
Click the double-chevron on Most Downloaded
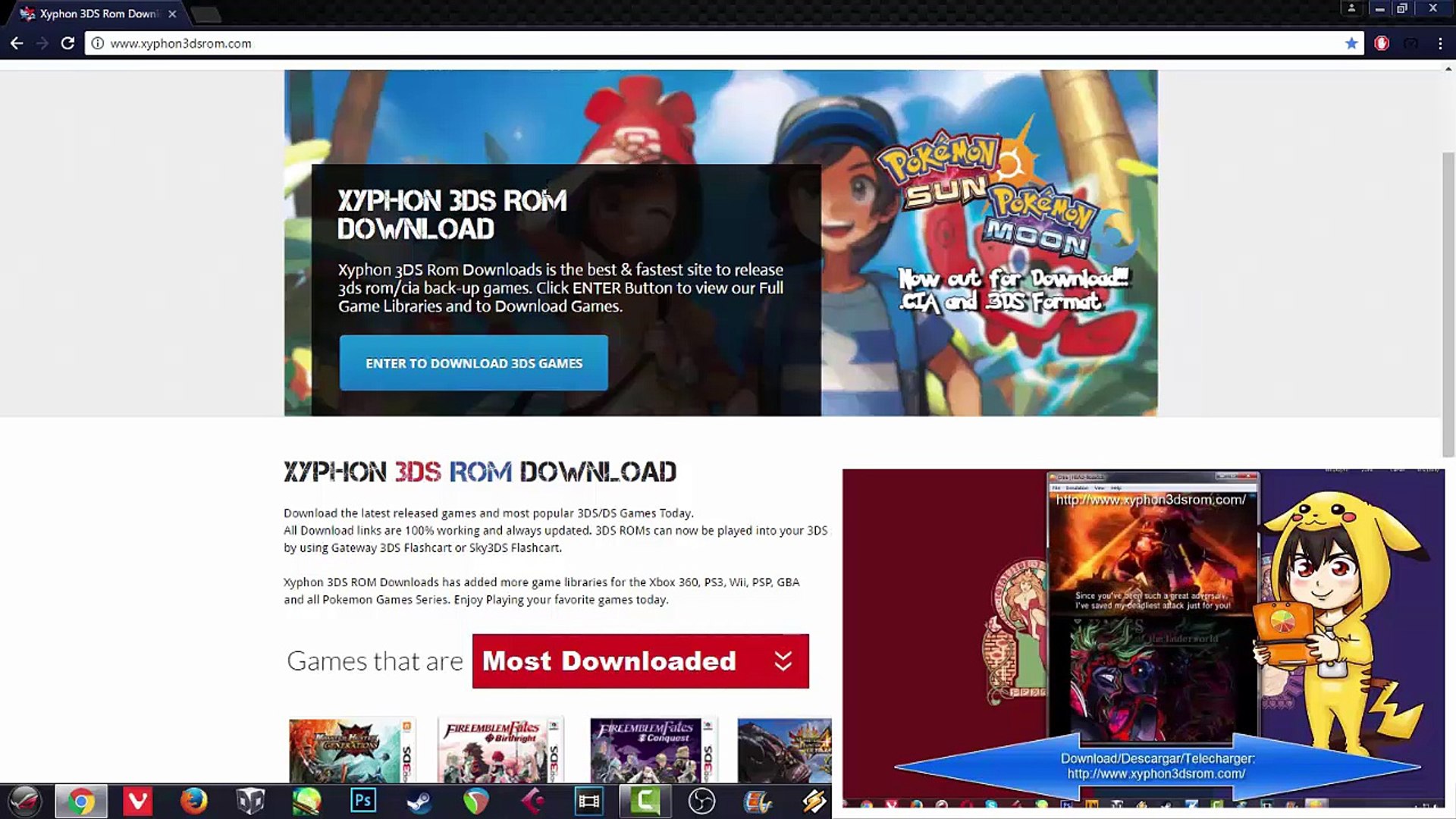click(783, 661)
